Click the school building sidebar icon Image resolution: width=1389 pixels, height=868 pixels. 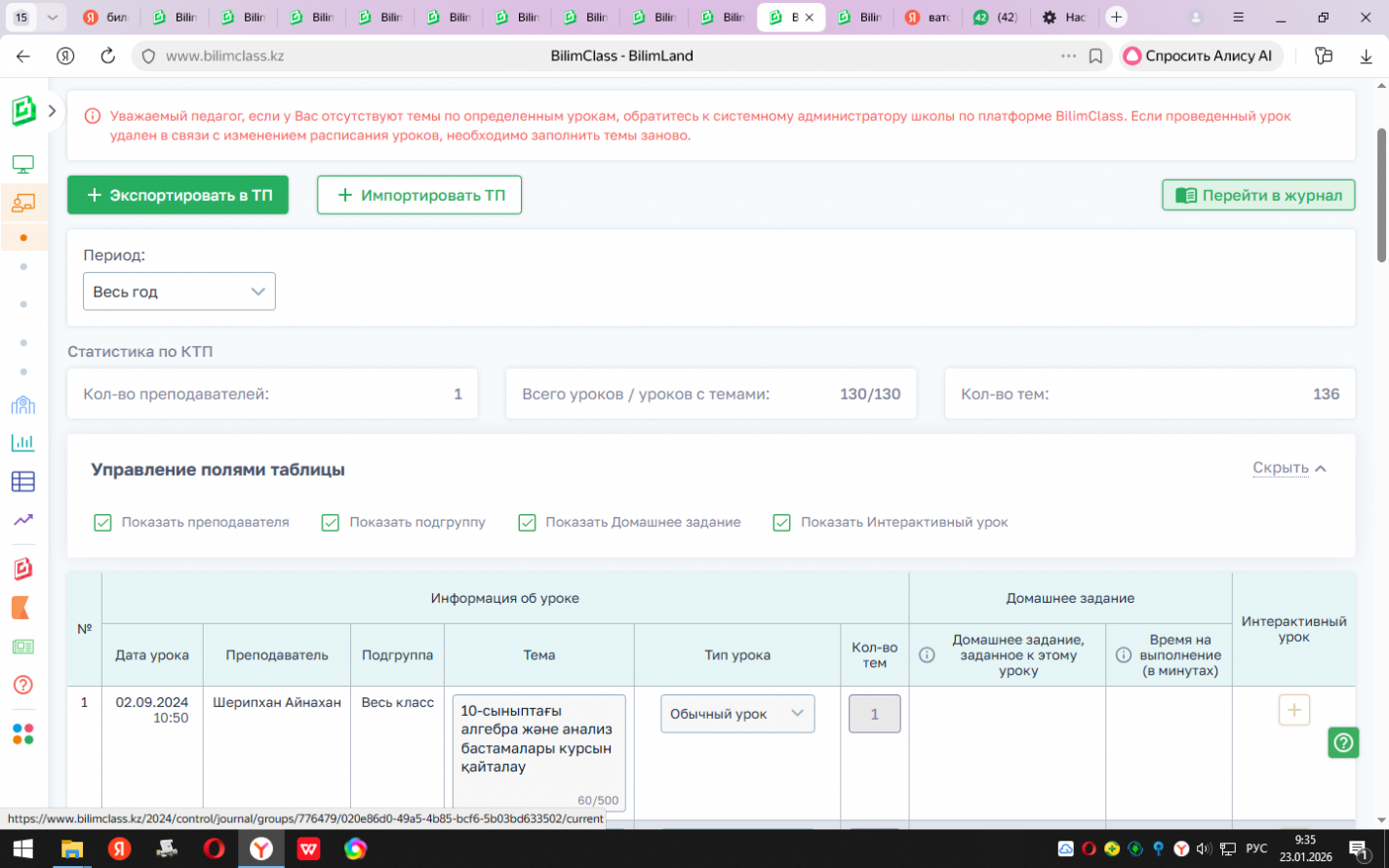[22, 405]
